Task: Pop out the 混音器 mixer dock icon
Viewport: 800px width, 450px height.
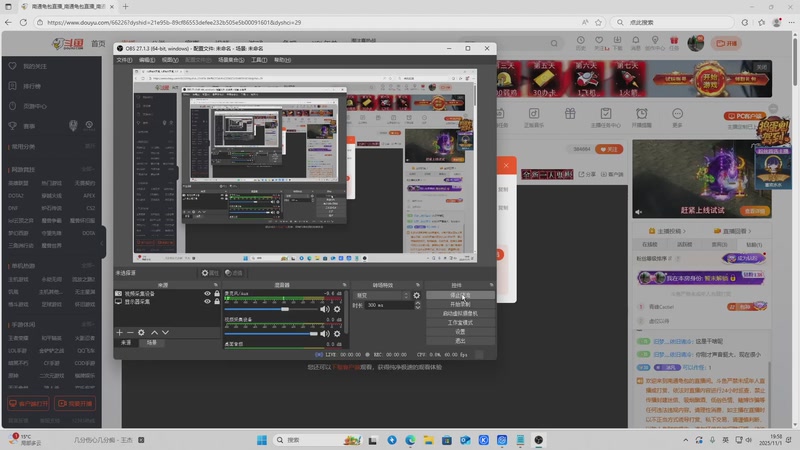Action: pyautogui.click(x=344, y=285)
